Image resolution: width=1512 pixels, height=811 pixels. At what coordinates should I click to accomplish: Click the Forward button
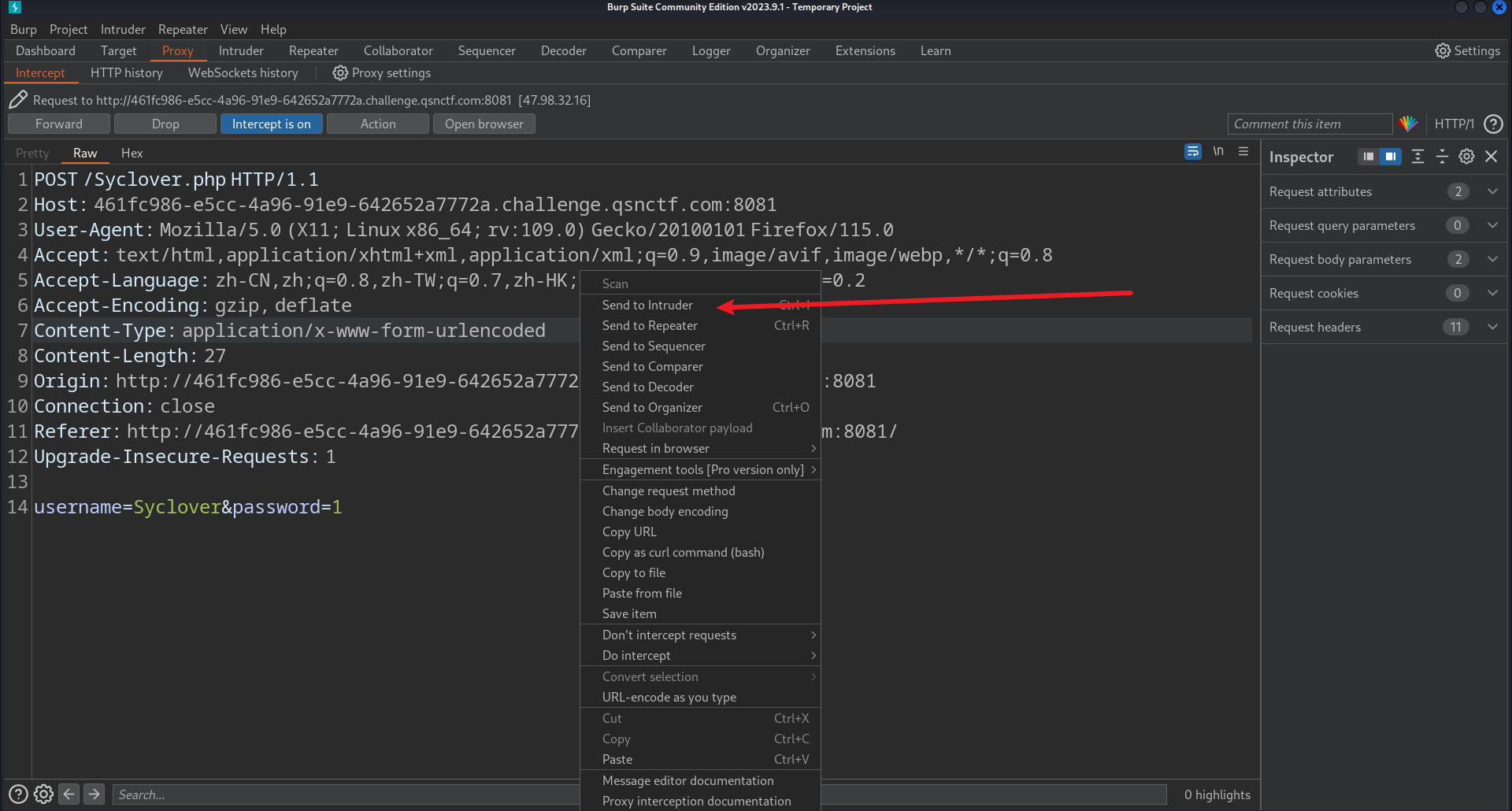[58, 124]
